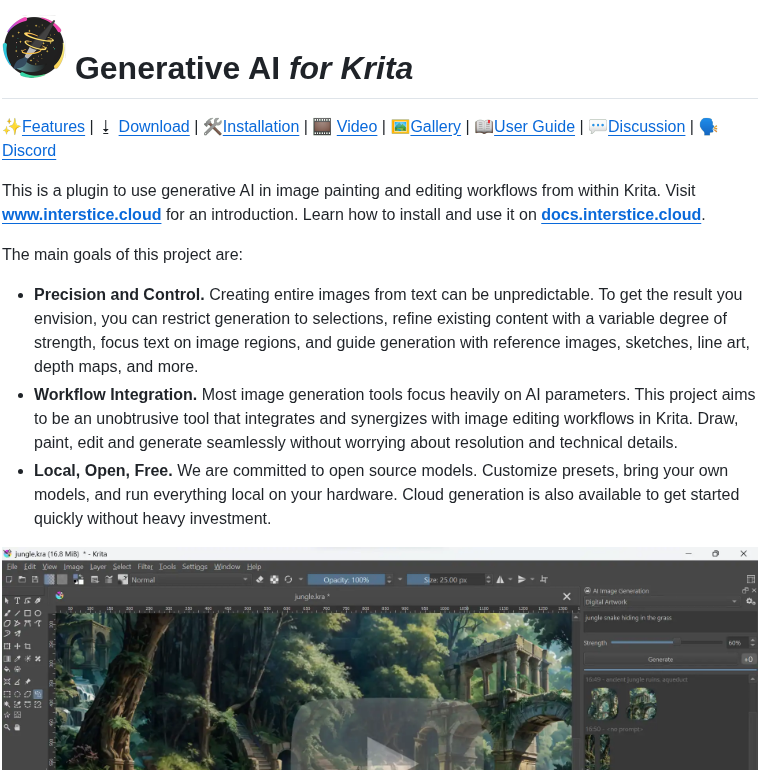Toggle wrap around mode icon
758x770 pixels.
tap(544, 579)
